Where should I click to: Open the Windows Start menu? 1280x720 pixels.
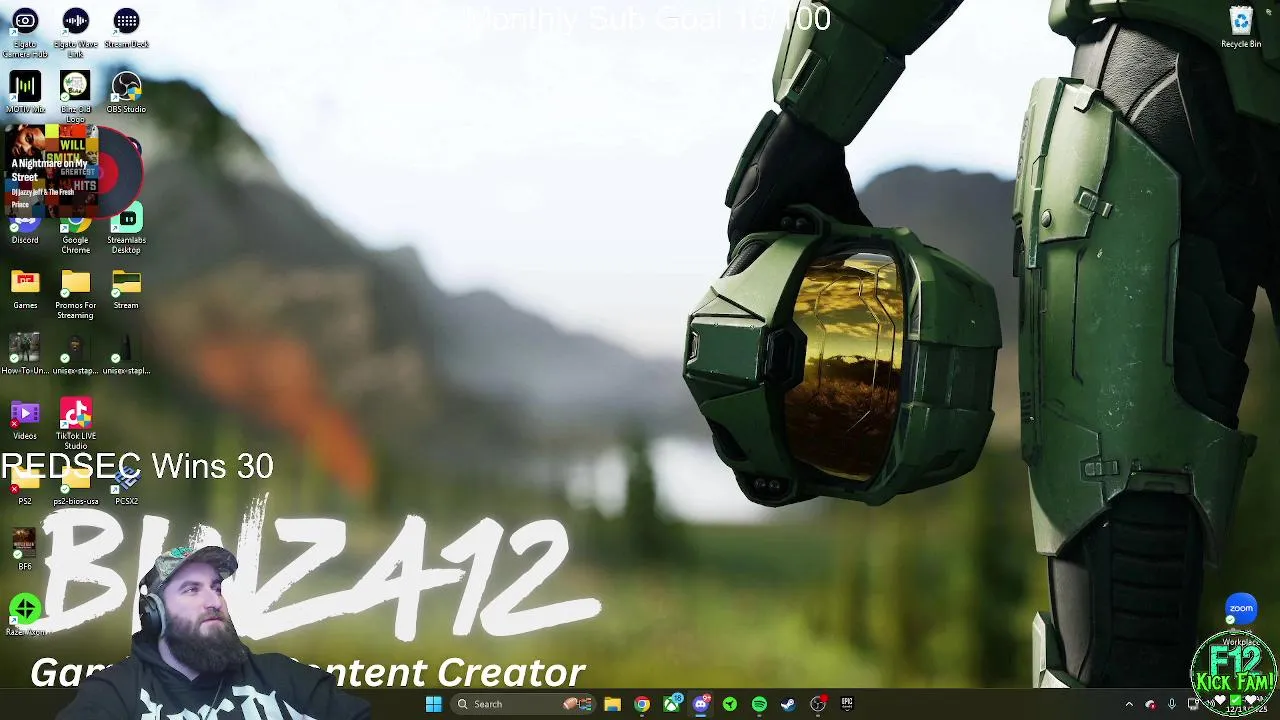tap(433, 704)
